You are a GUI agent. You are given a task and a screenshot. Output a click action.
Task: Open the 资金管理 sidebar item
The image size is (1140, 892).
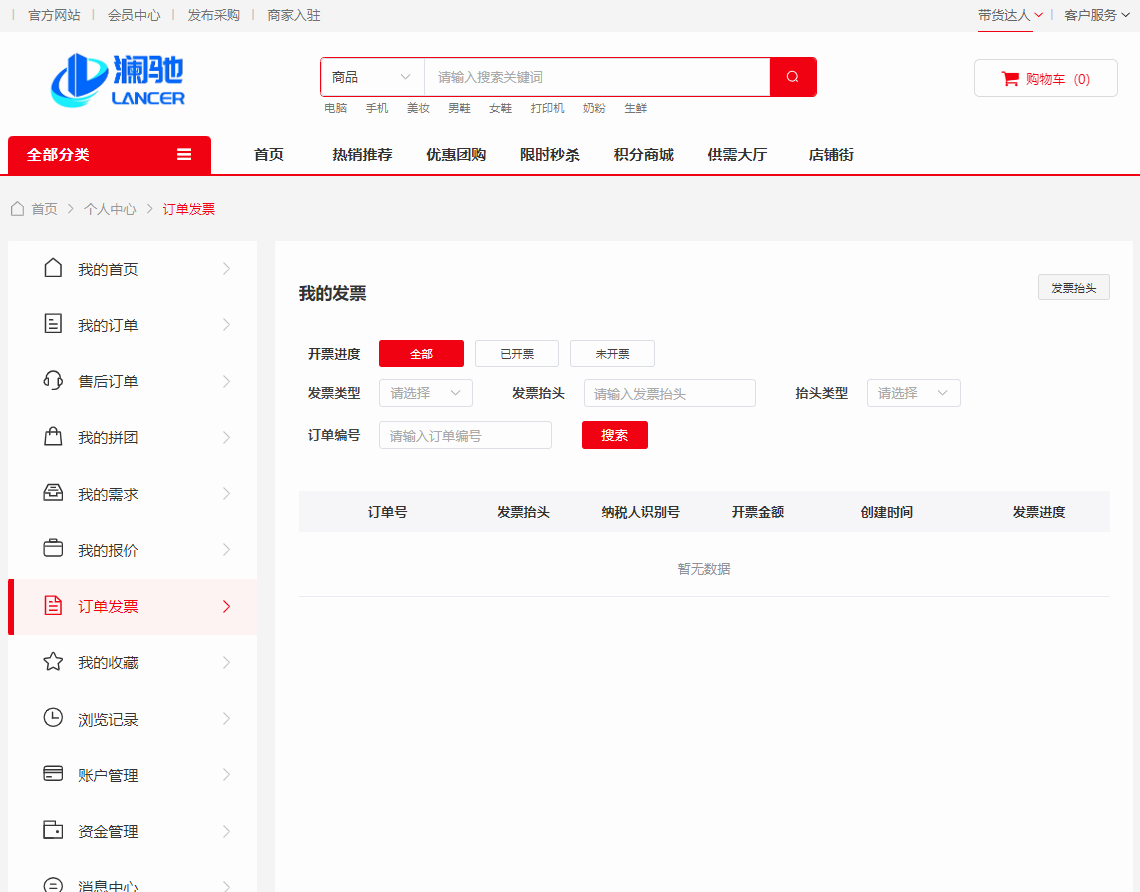coord(108,831)
